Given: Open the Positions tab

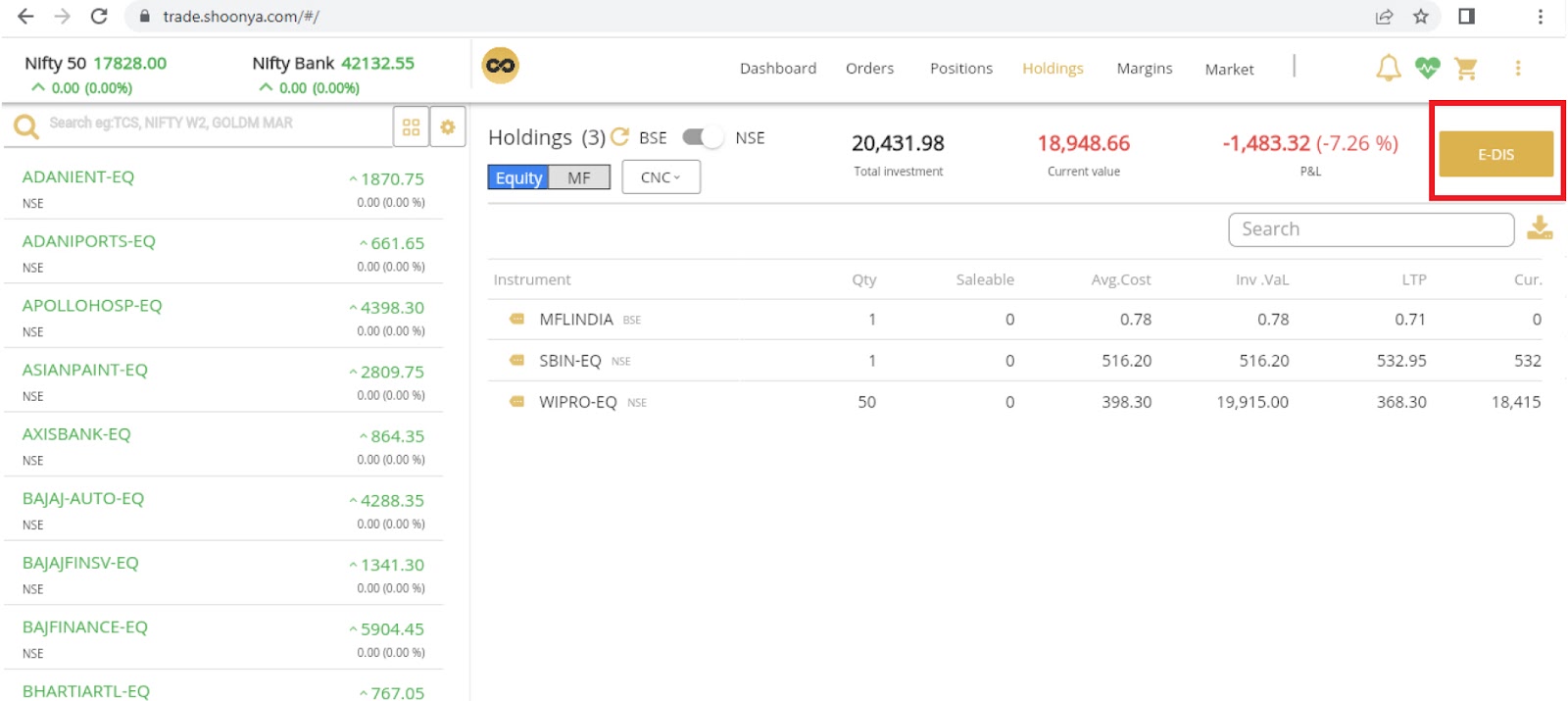Looking at the screenshot, I should [961, 68].
